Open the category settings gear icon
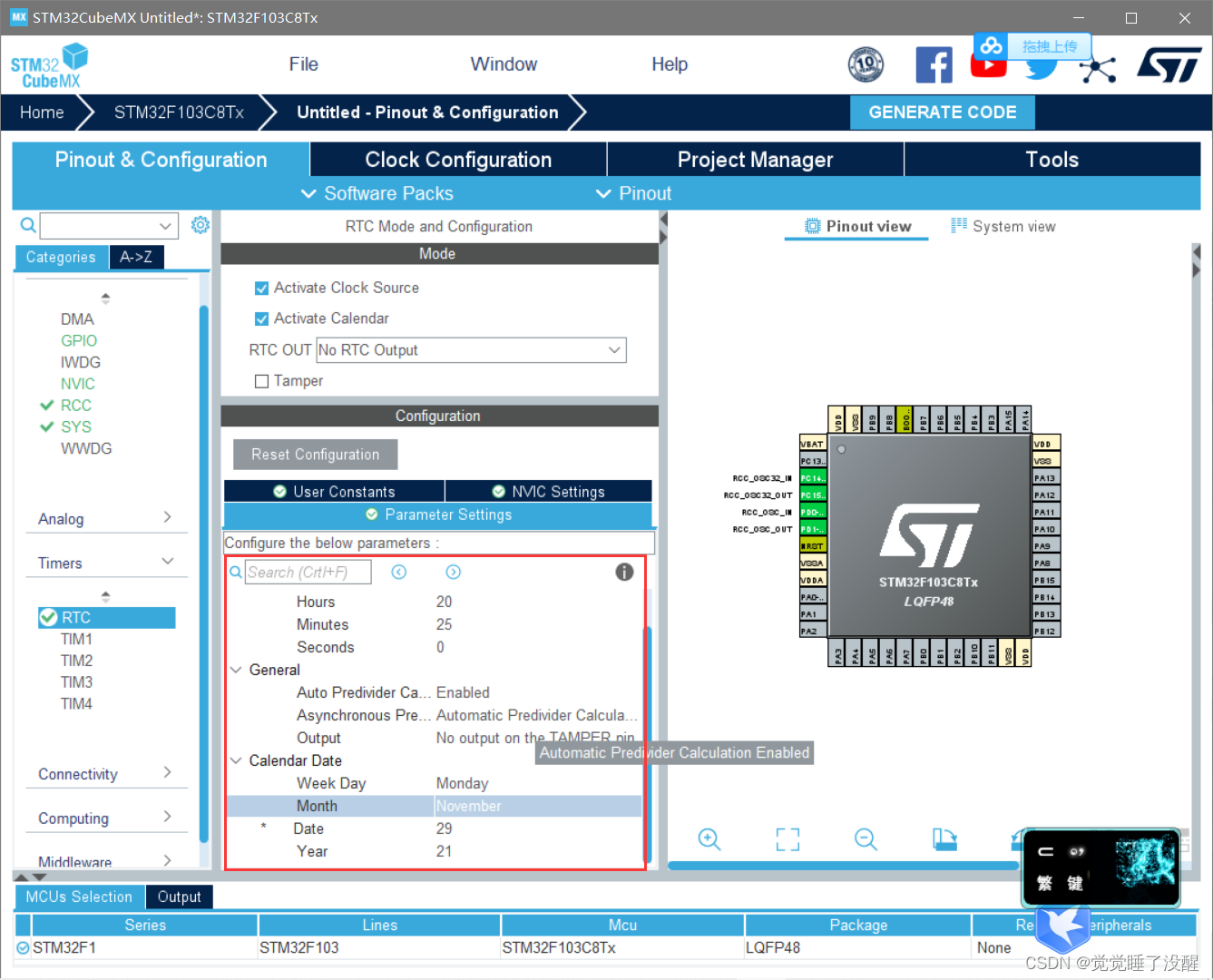This screenshot has height=980, width=1213. pyautogui.click(x=201, y=224)
